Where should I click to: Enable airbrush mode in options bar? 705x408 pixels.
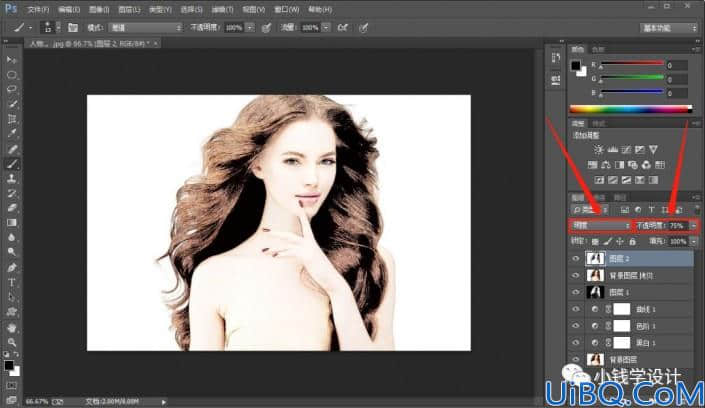343,28
